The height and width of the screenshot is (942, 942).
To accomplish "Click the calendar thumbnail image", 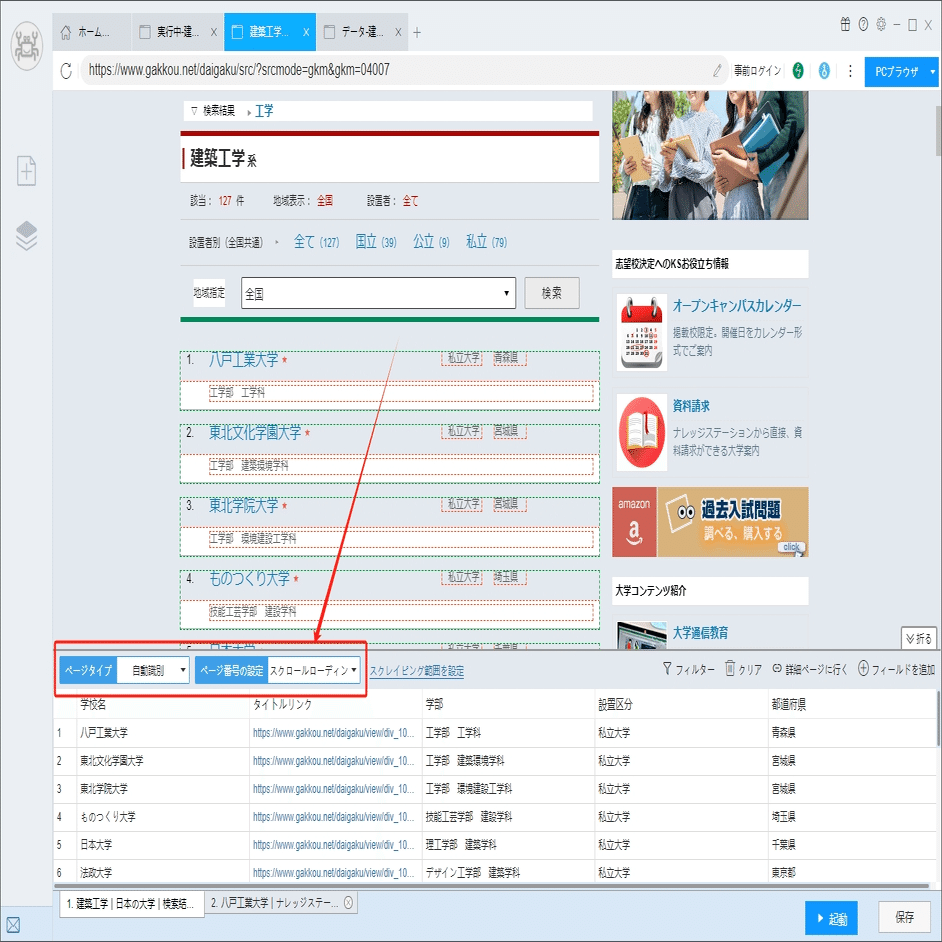I will pos(642,332).
